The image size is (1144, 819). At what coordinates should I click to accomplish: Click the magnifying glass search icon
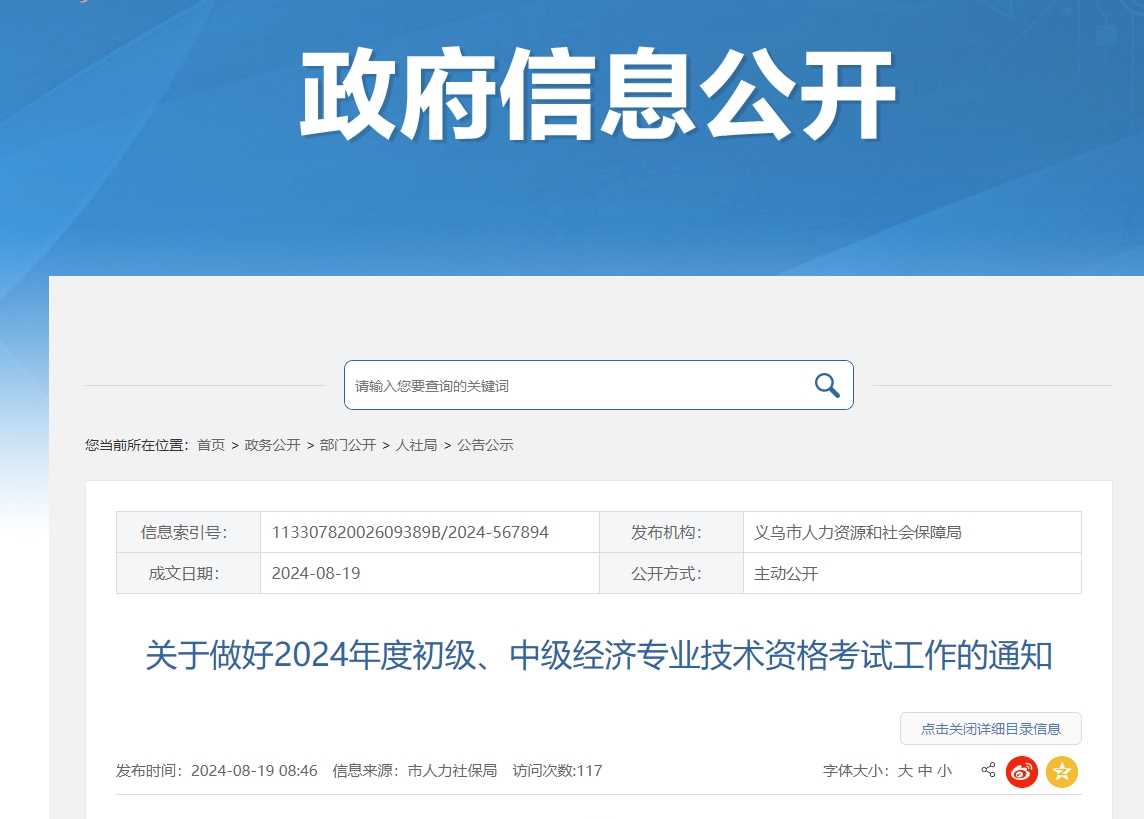point(826,385)
